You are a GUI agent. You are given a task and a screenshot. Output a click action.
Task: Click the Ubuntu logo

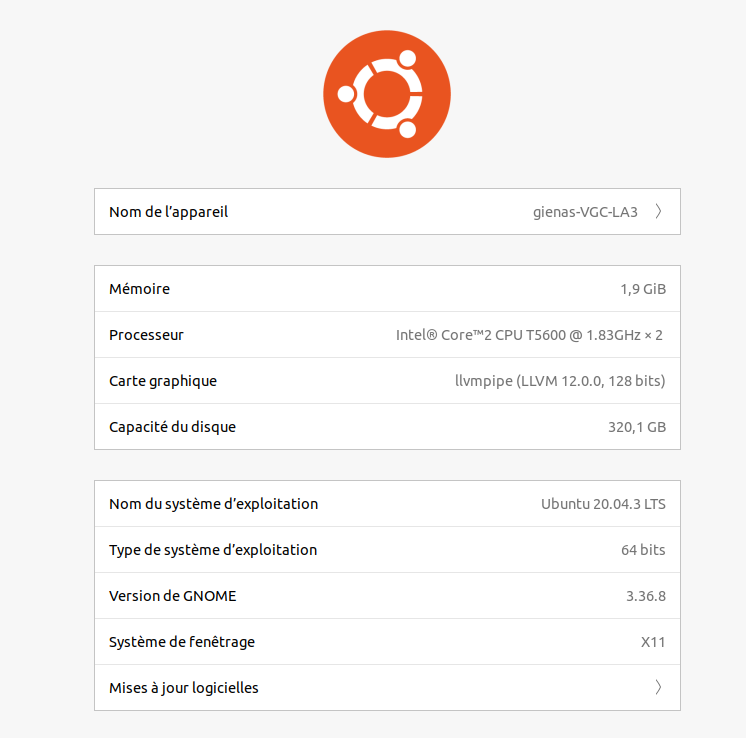coord(387,94)
